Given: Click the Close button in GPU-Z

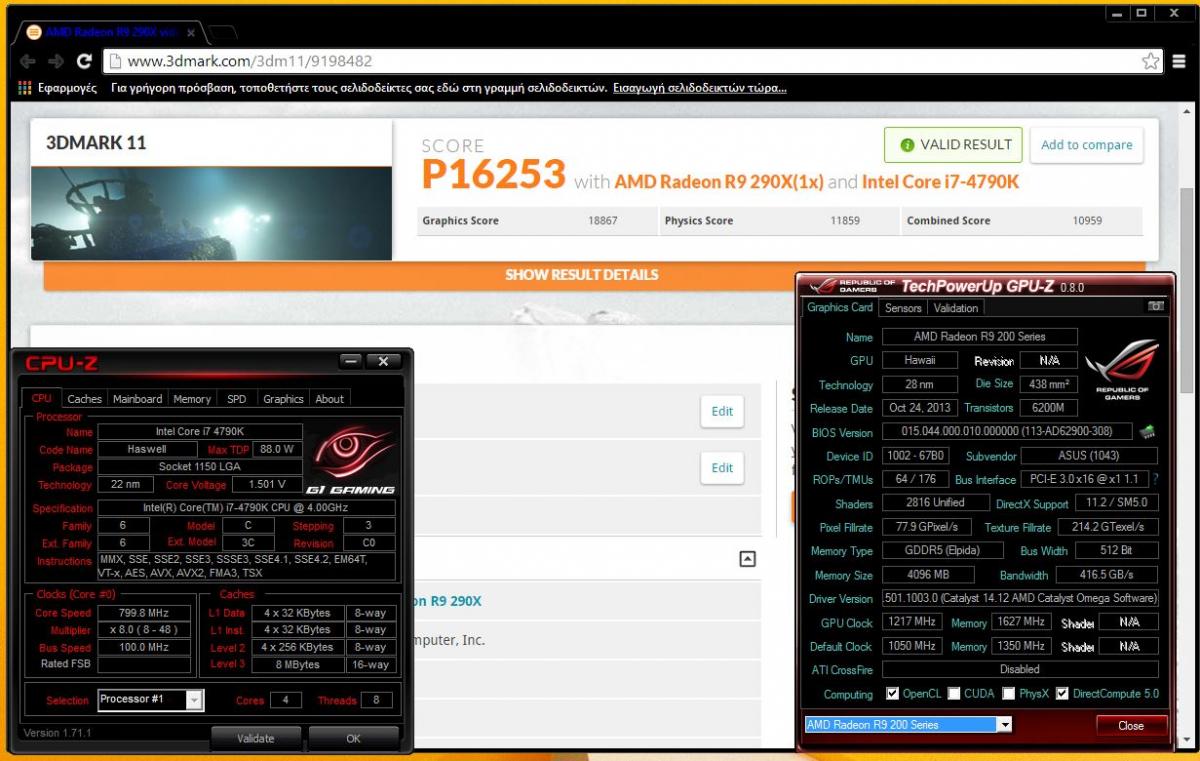Looking at the screenshot, I should [x=1131, y=725].
